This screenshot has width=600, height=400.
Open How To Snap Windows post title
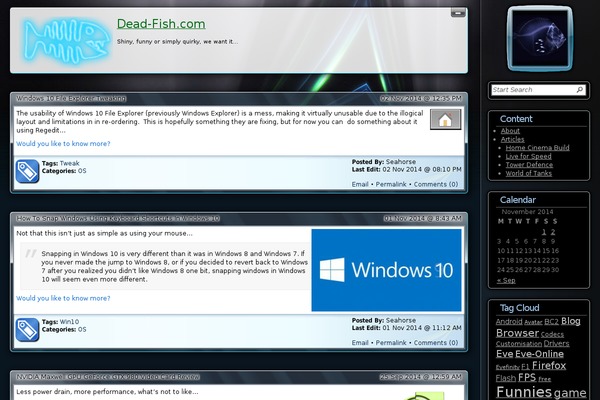pos(118,218)
